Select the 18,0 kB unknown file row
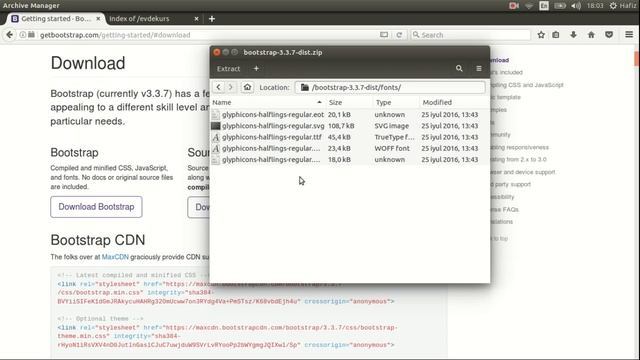 click(350, 160)
